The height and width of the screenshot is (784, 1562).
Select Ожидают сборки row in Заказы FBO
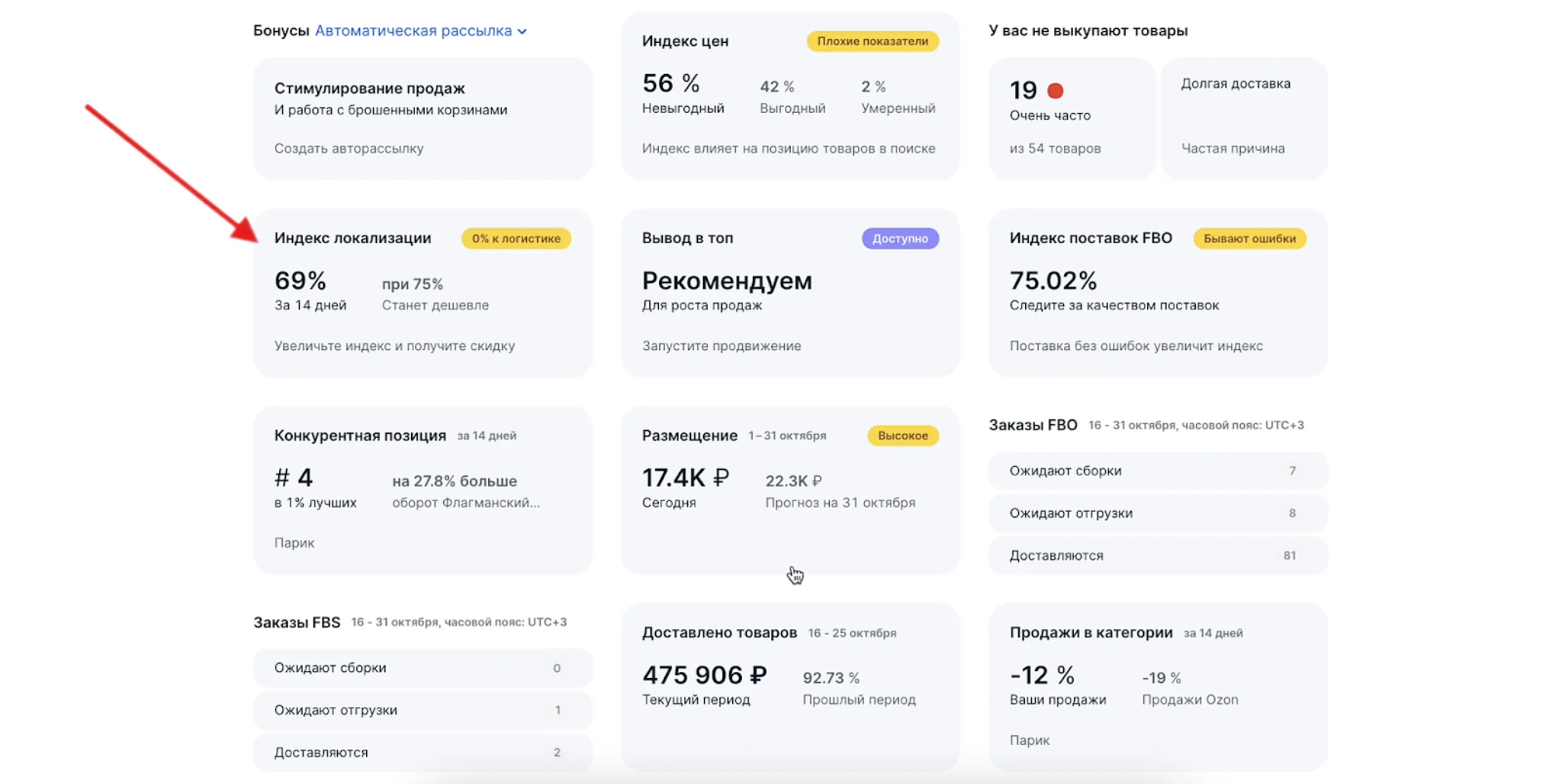pos(1156,471)
